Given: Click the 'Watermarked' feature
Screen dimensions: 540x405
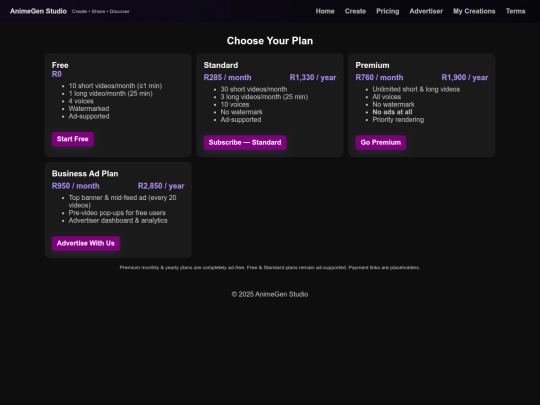Looking at the screenshot, I should tap(89, 108).
